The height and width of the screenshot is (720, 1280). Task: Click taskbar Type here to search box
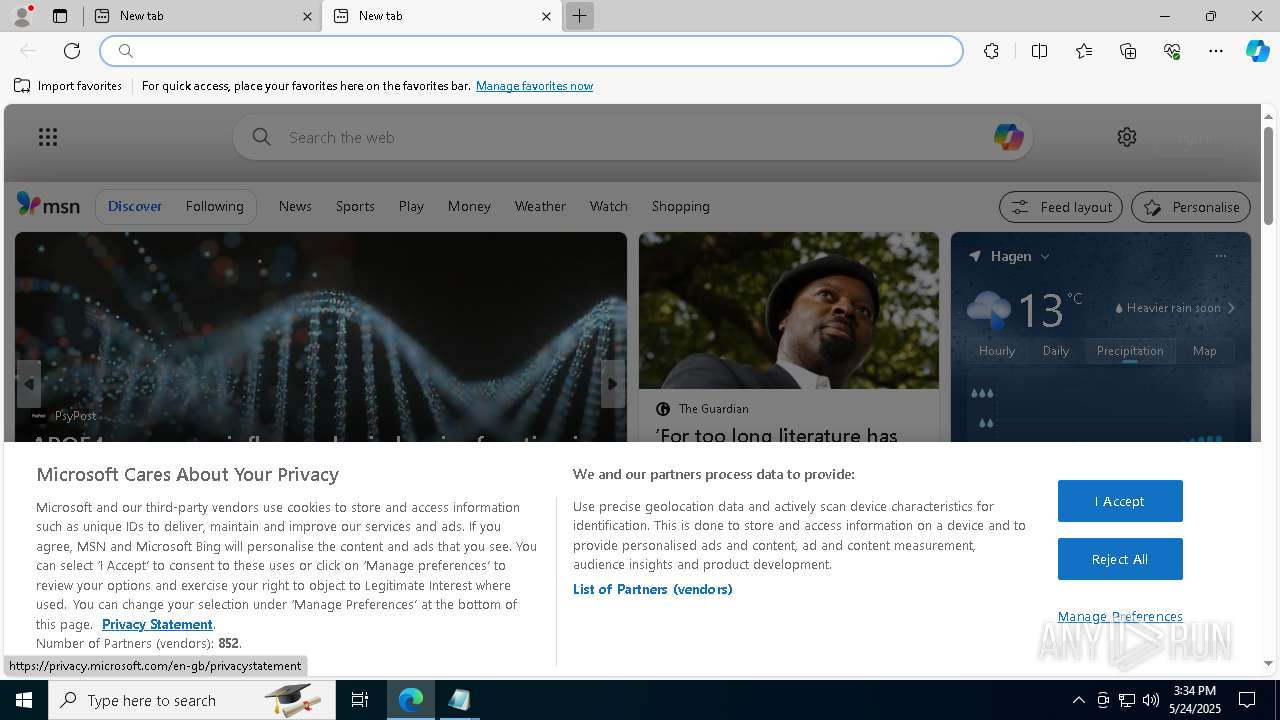(x=192, y=700)
